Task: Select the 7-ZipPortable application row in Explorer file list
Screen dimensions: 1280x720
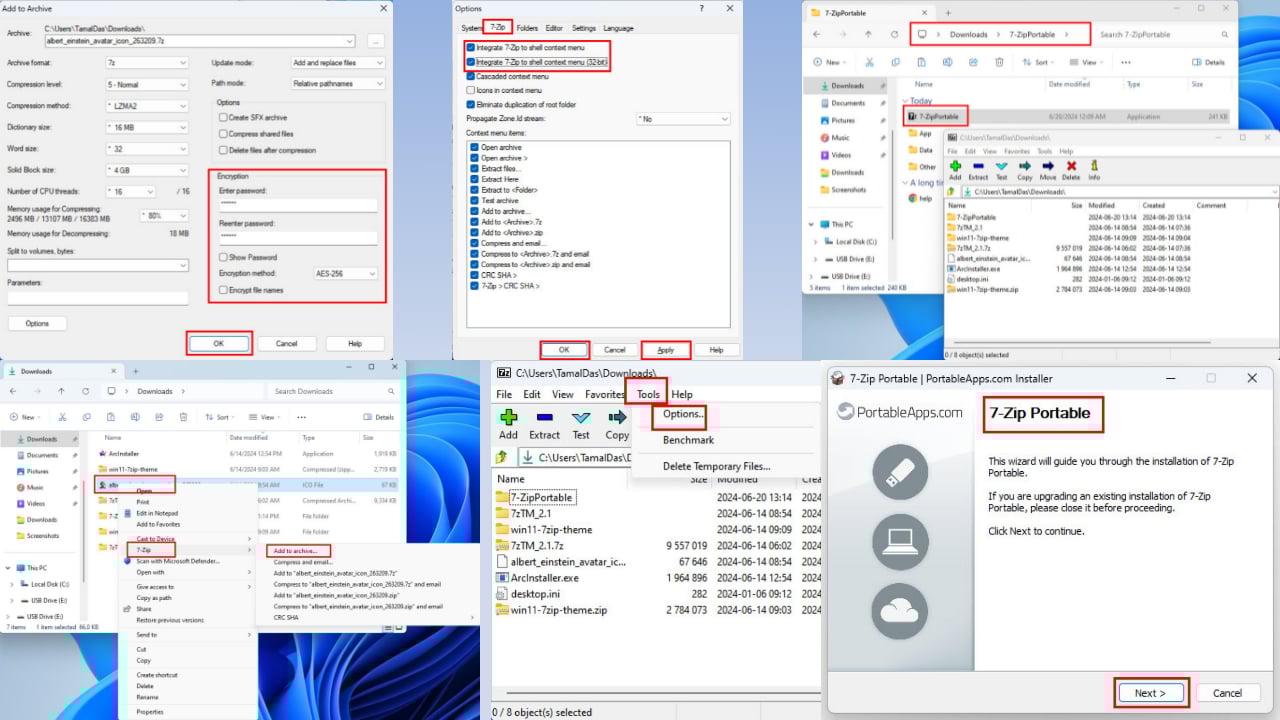Action: coord(1065,116)
